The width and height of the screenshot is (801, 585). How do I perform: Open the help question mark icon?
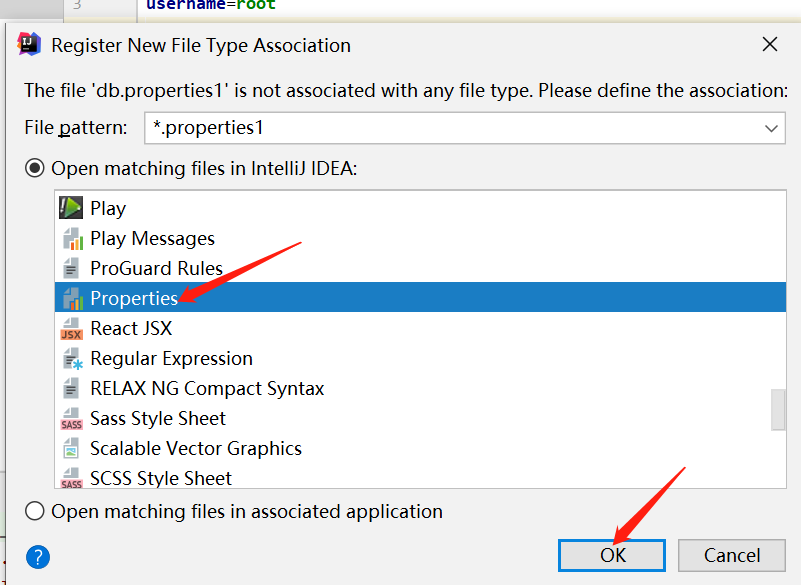pyautogui.click(x=38, y=557)
